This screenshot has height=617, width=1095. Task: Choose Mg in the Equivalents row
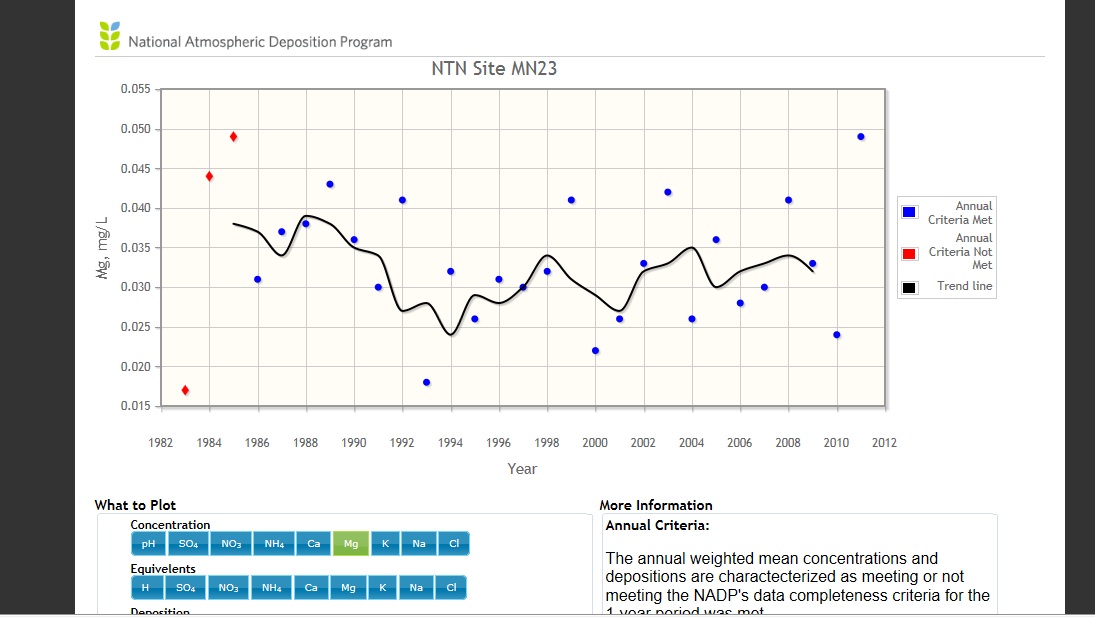coord(348,588)
